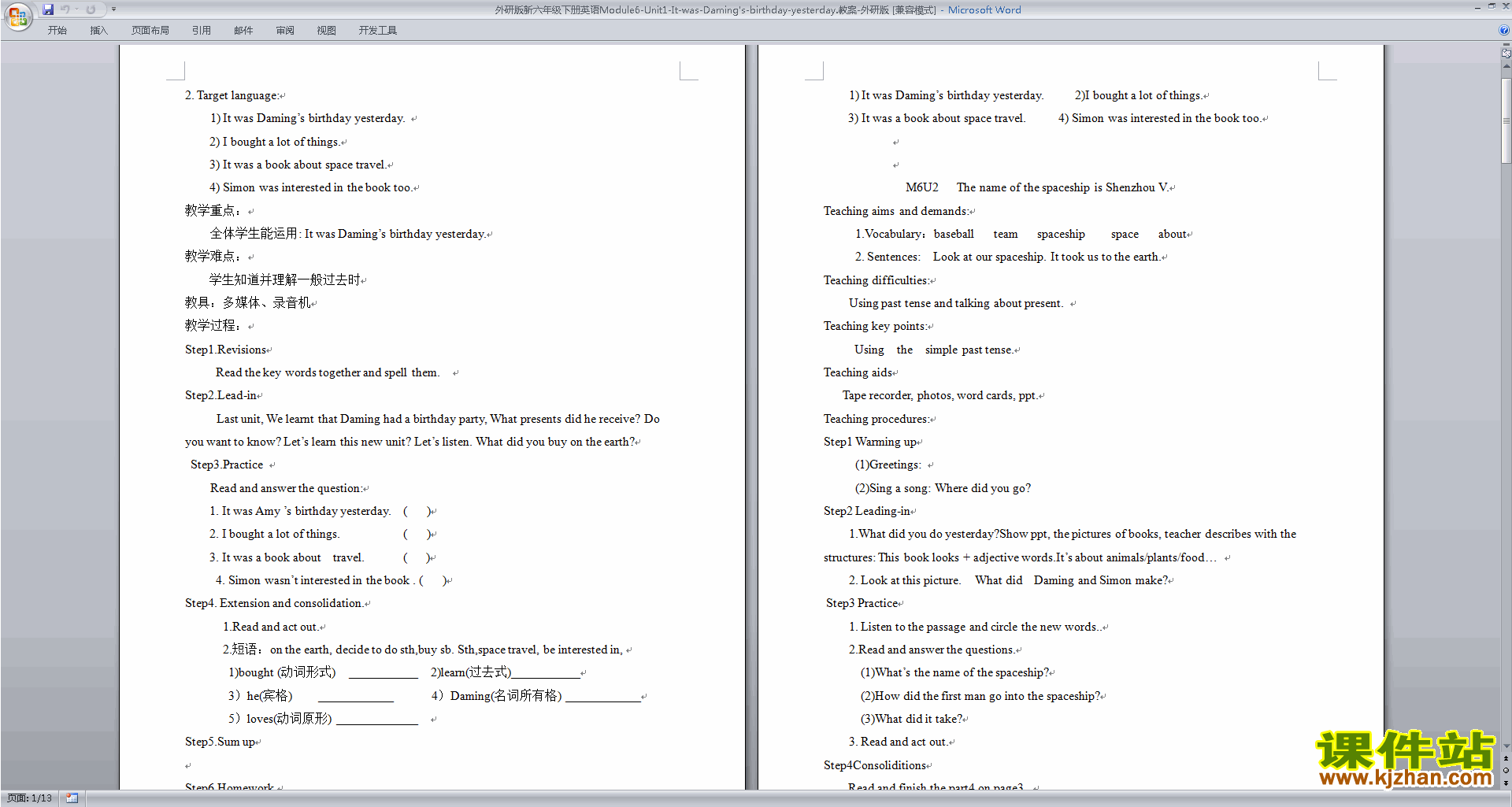Click the heading "教学重点:"
Viewport: 1512px width, 807px height.
214,210
